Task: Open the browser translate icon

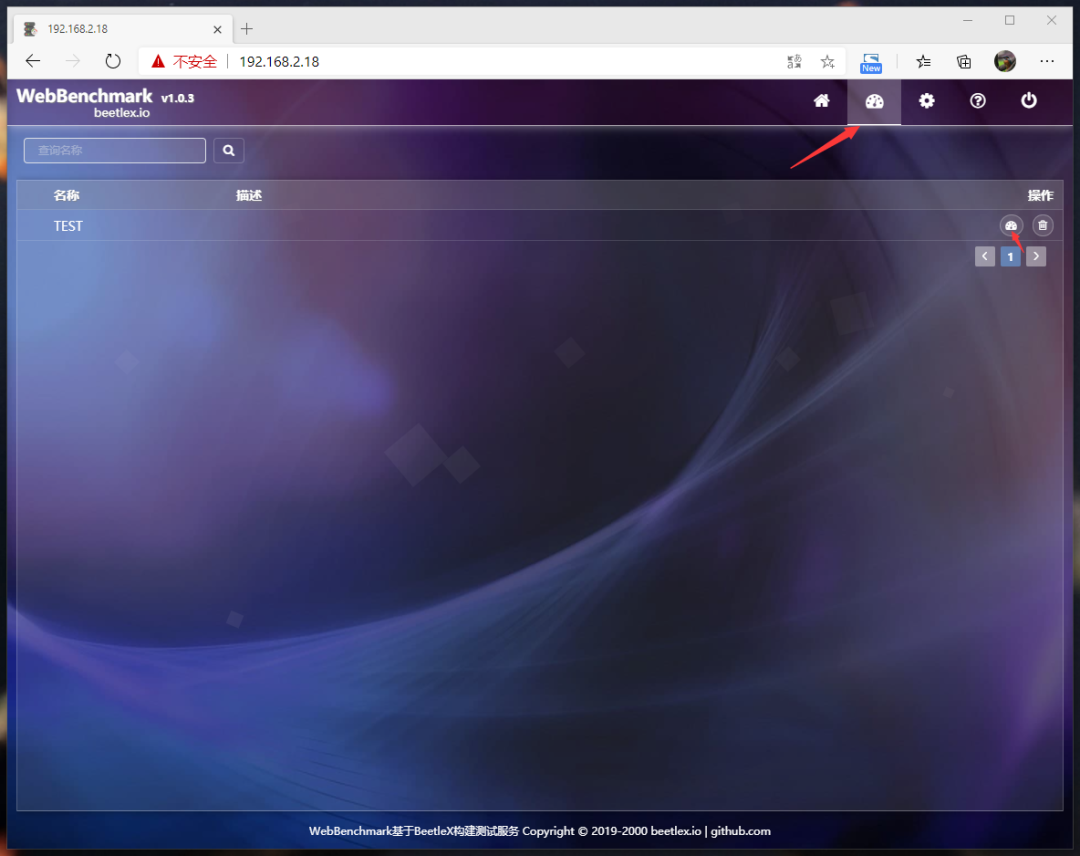Action: (x=794, y=62)
